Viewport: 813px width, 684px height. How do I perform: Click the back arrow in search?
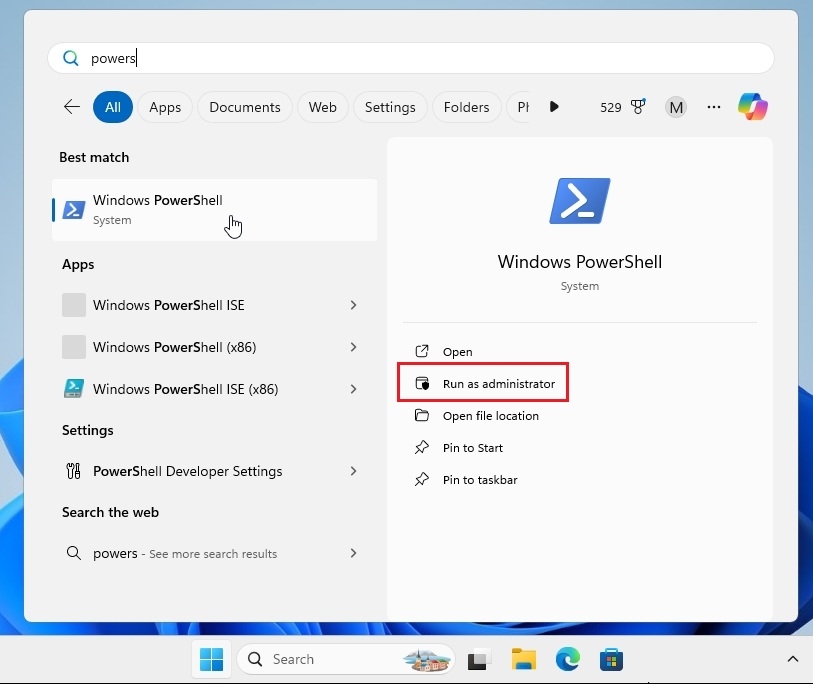(71, 106)
